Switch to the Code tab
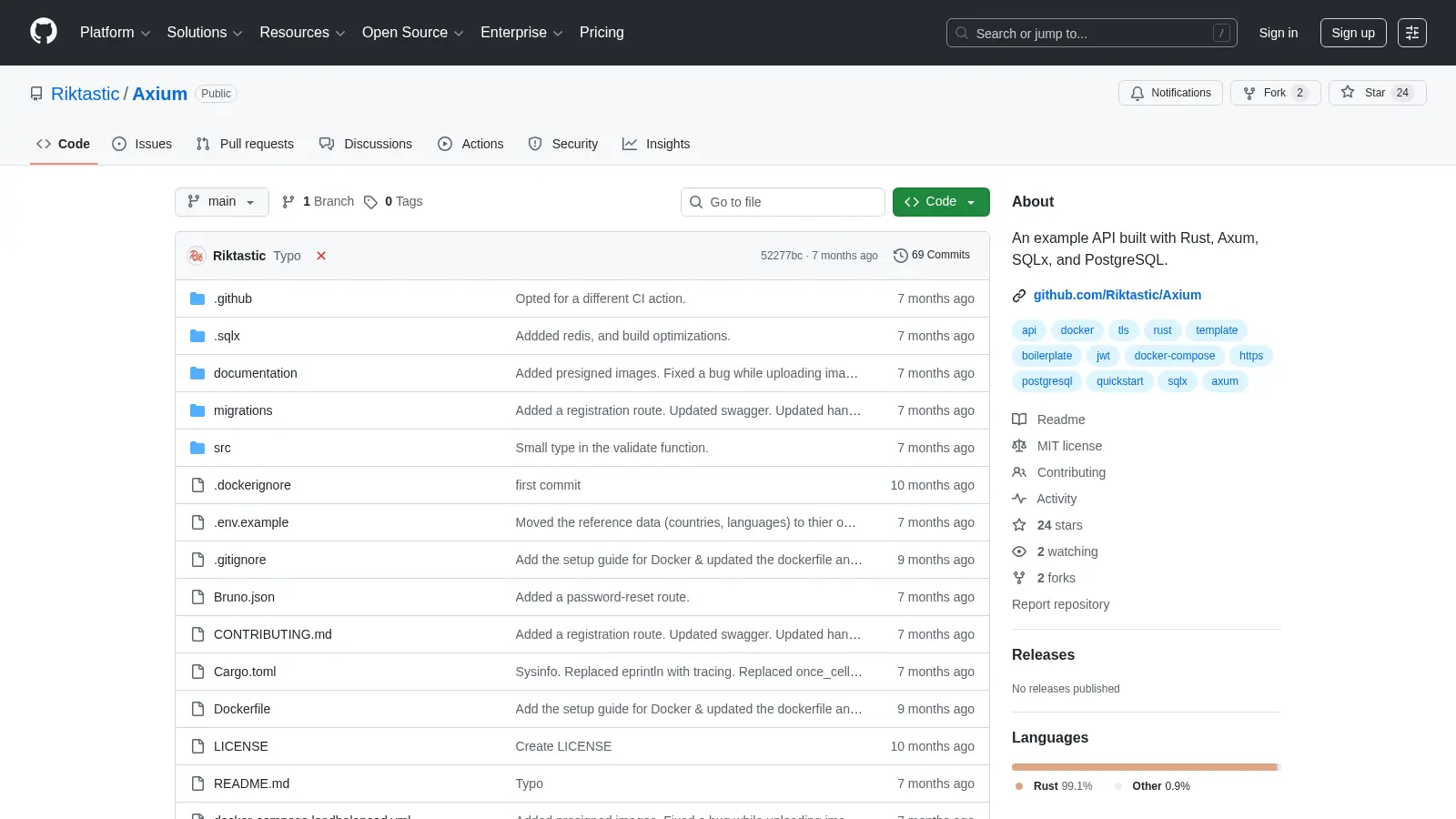This screenshot has height=819, width=1456. [64, 144]
